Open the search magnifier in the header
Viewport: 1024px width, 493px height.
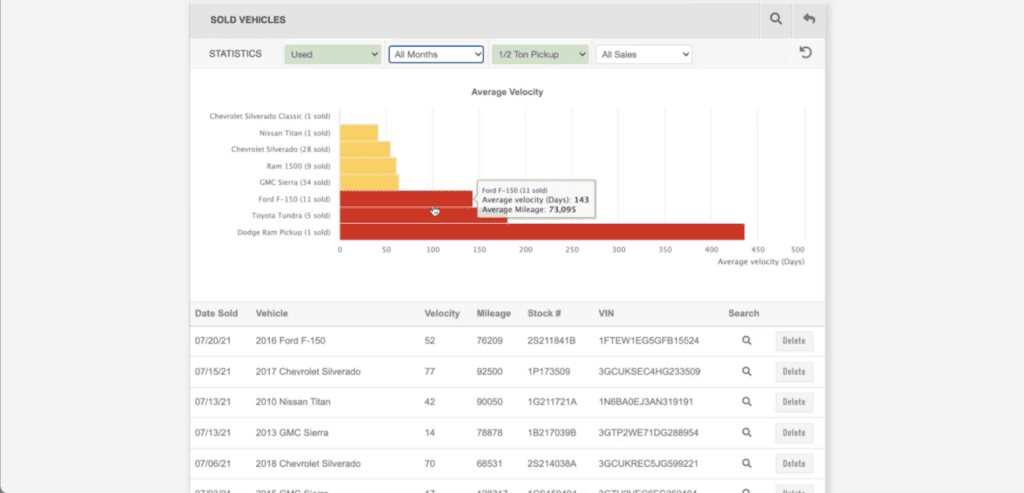coord(775,19)
